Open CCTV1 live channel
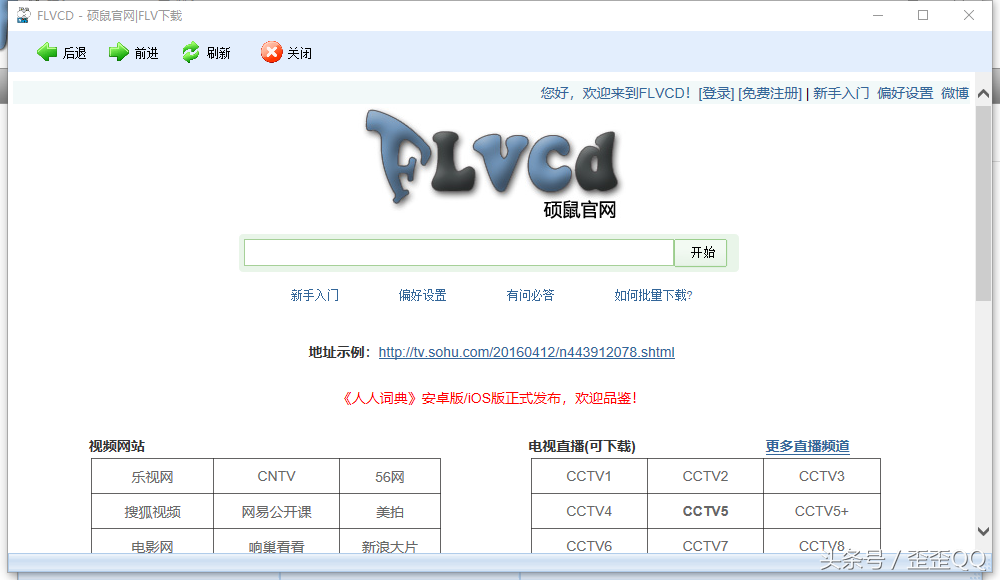 pos(589,477)
